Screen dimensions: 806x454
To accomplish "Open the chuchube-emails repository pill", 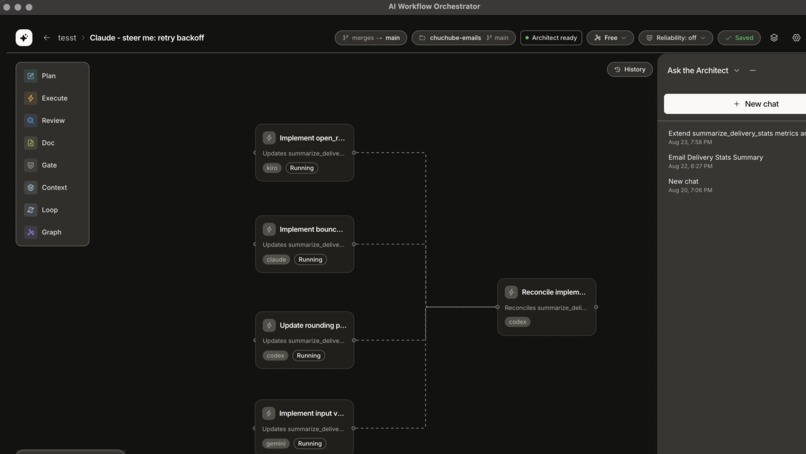I will [463, 38].
